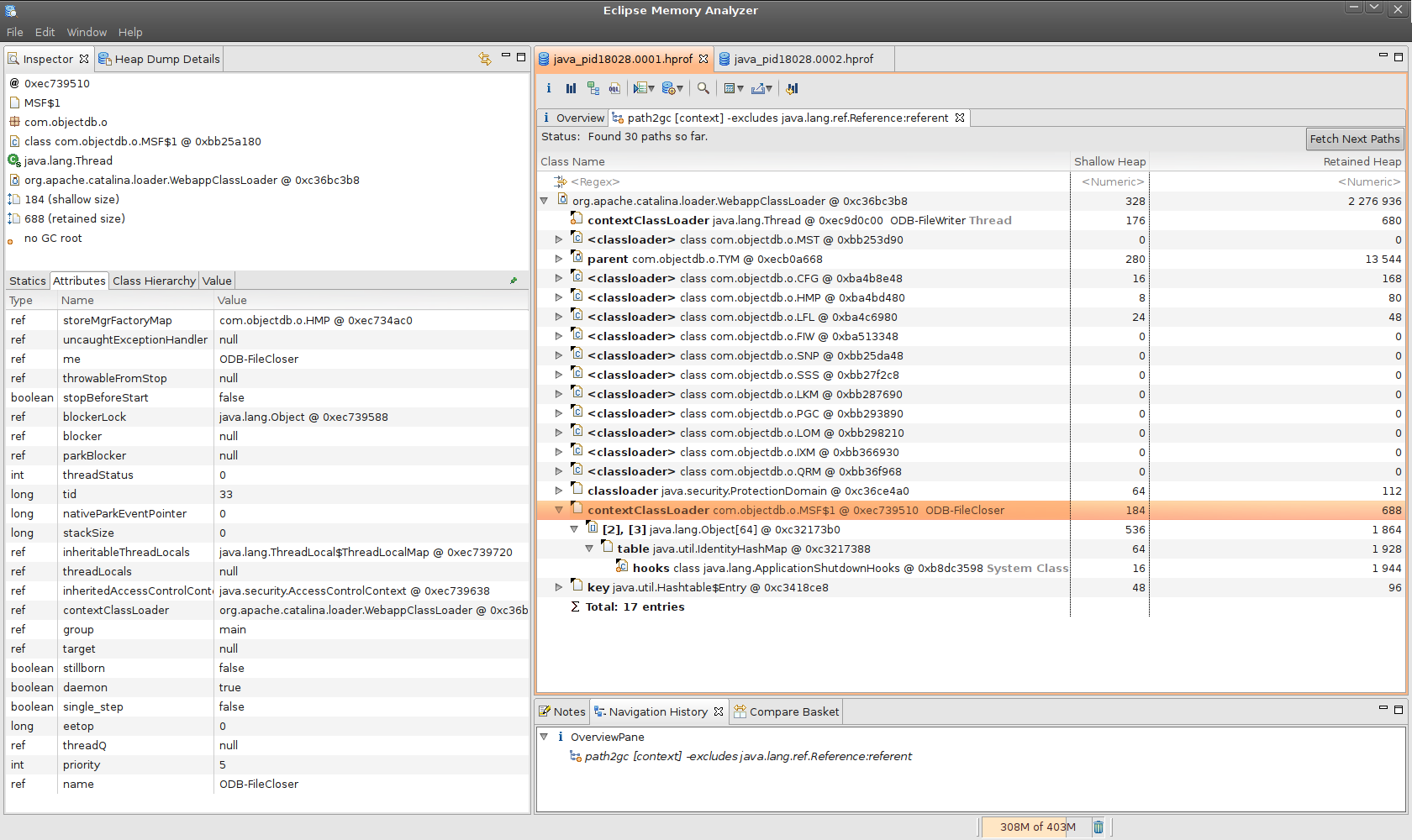Select the Class Hierarchy tab

coord(154,281)
